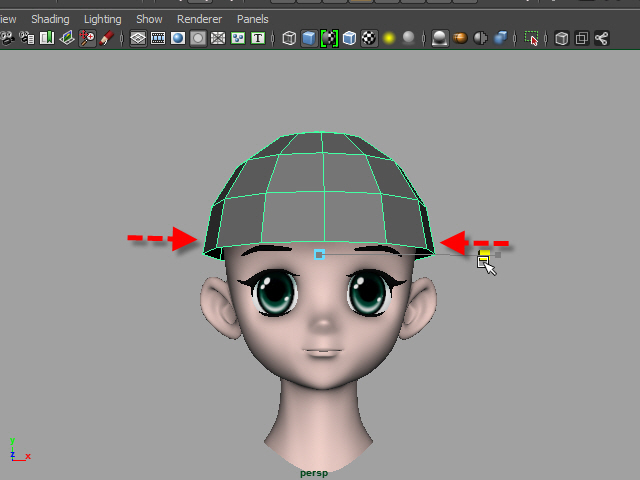Expand the Show menu
The height and width of the screenshot is (480, 640).
tap(149, 19)
